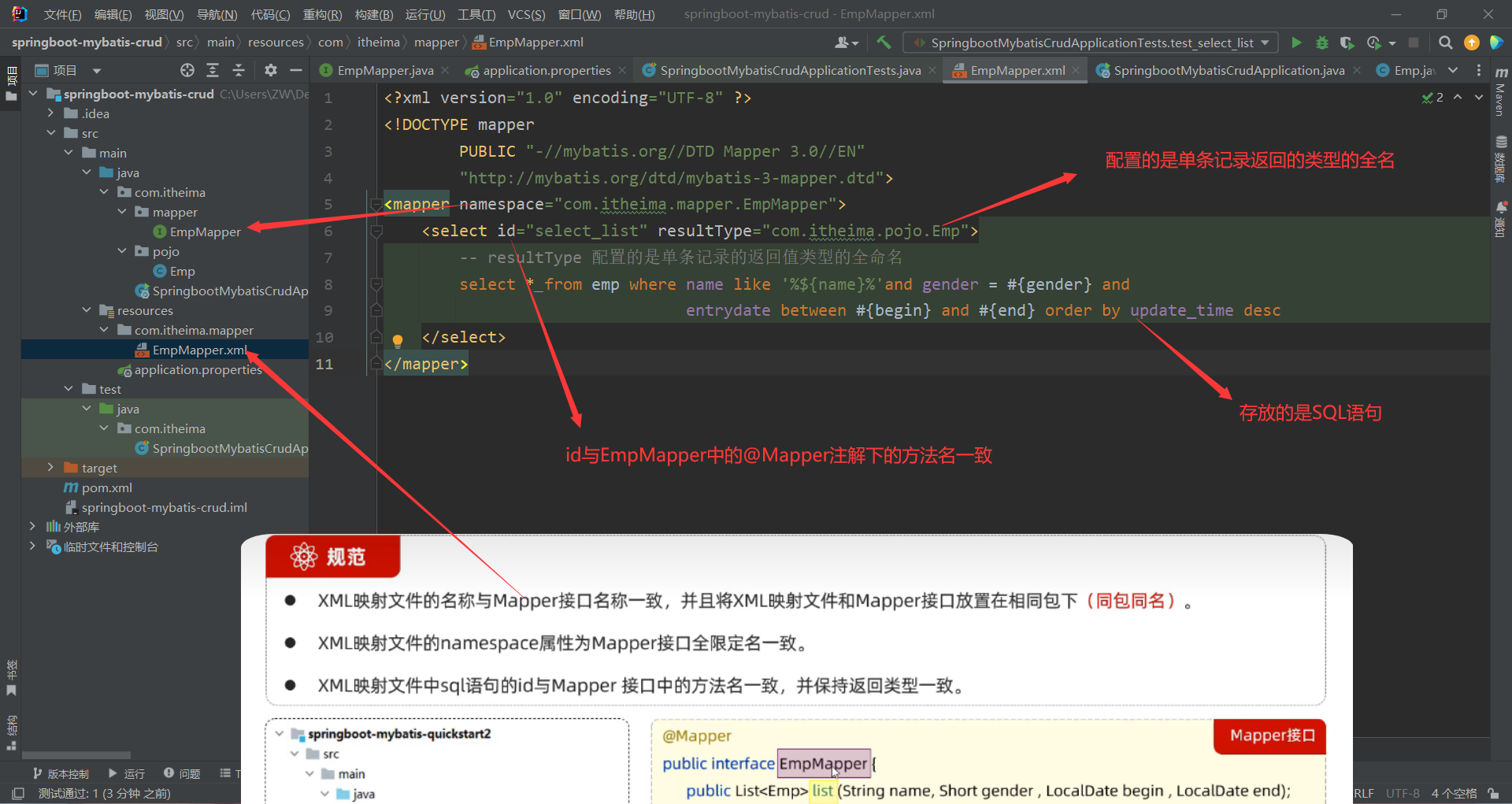The width and height of the screenshot is (1512, 804).
Task: Click the mapper breadcrumb above the editor
Action: click(436, 42)
